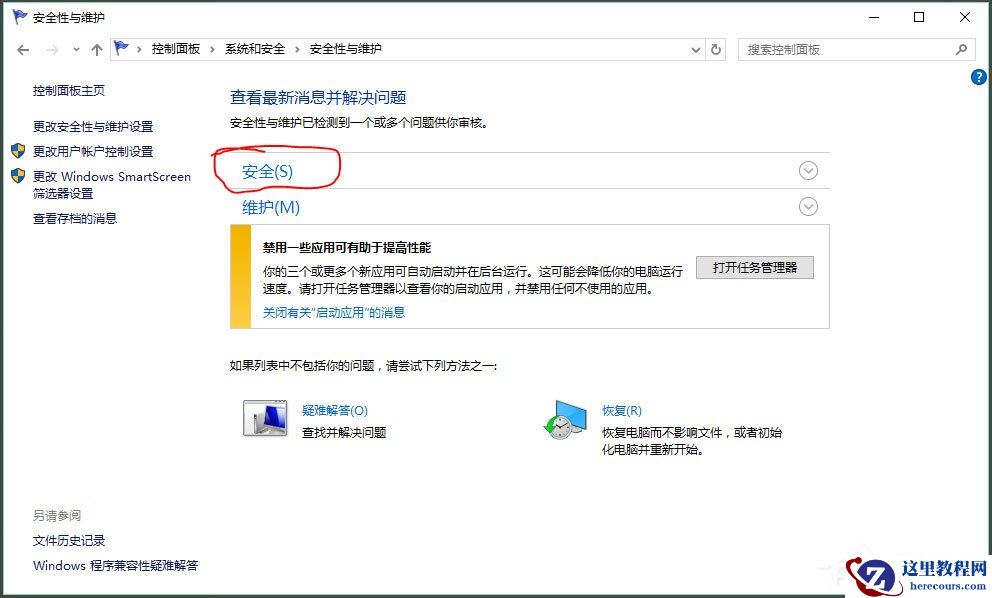This screenshot has width=992, height=598.
Task: Click the 搜索控制面板 search field
Action: pos(855,49)
